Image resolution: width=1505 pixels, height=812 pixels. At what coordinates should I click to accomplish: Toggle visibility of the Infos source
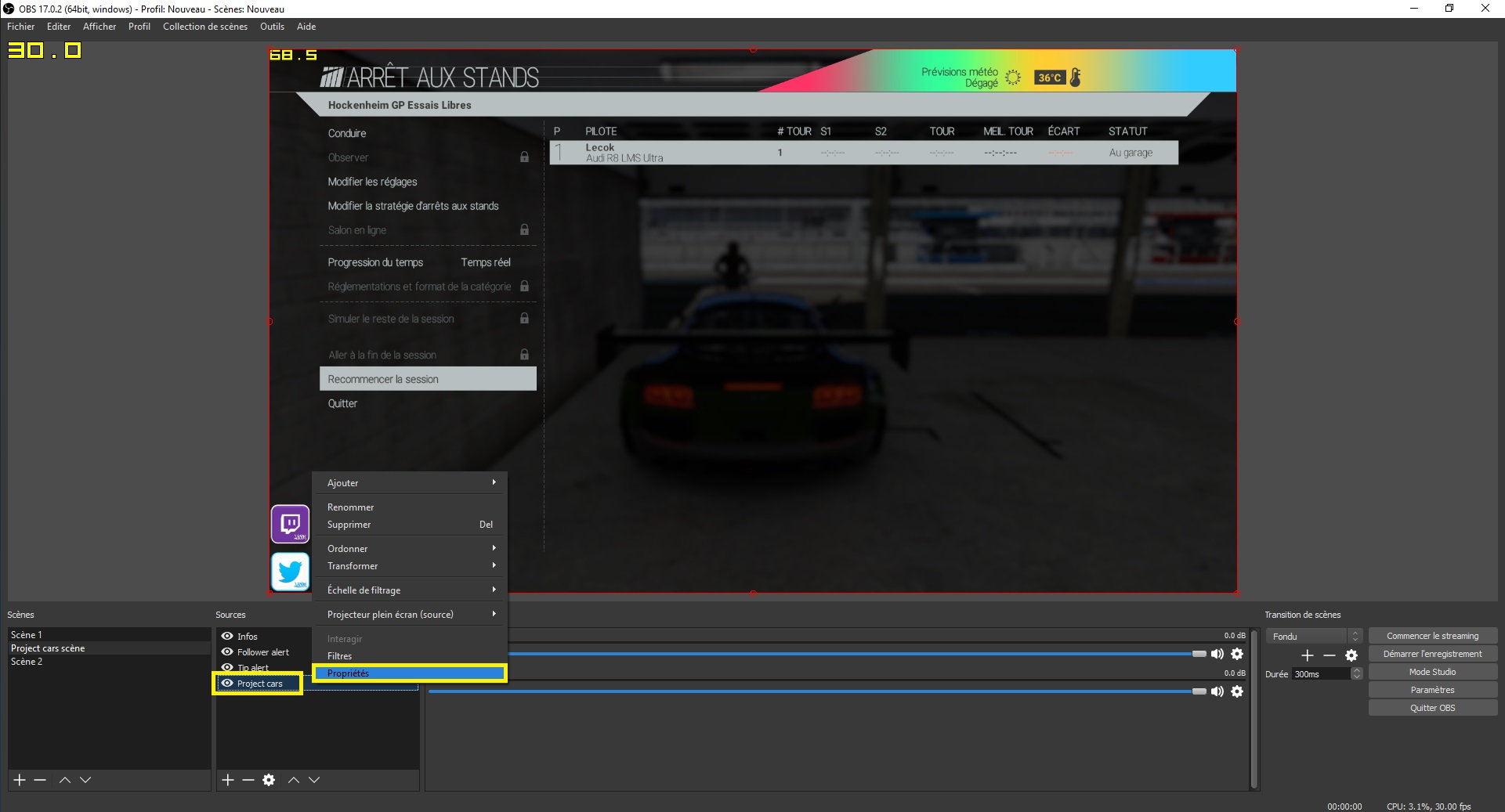tap(227, 637)
